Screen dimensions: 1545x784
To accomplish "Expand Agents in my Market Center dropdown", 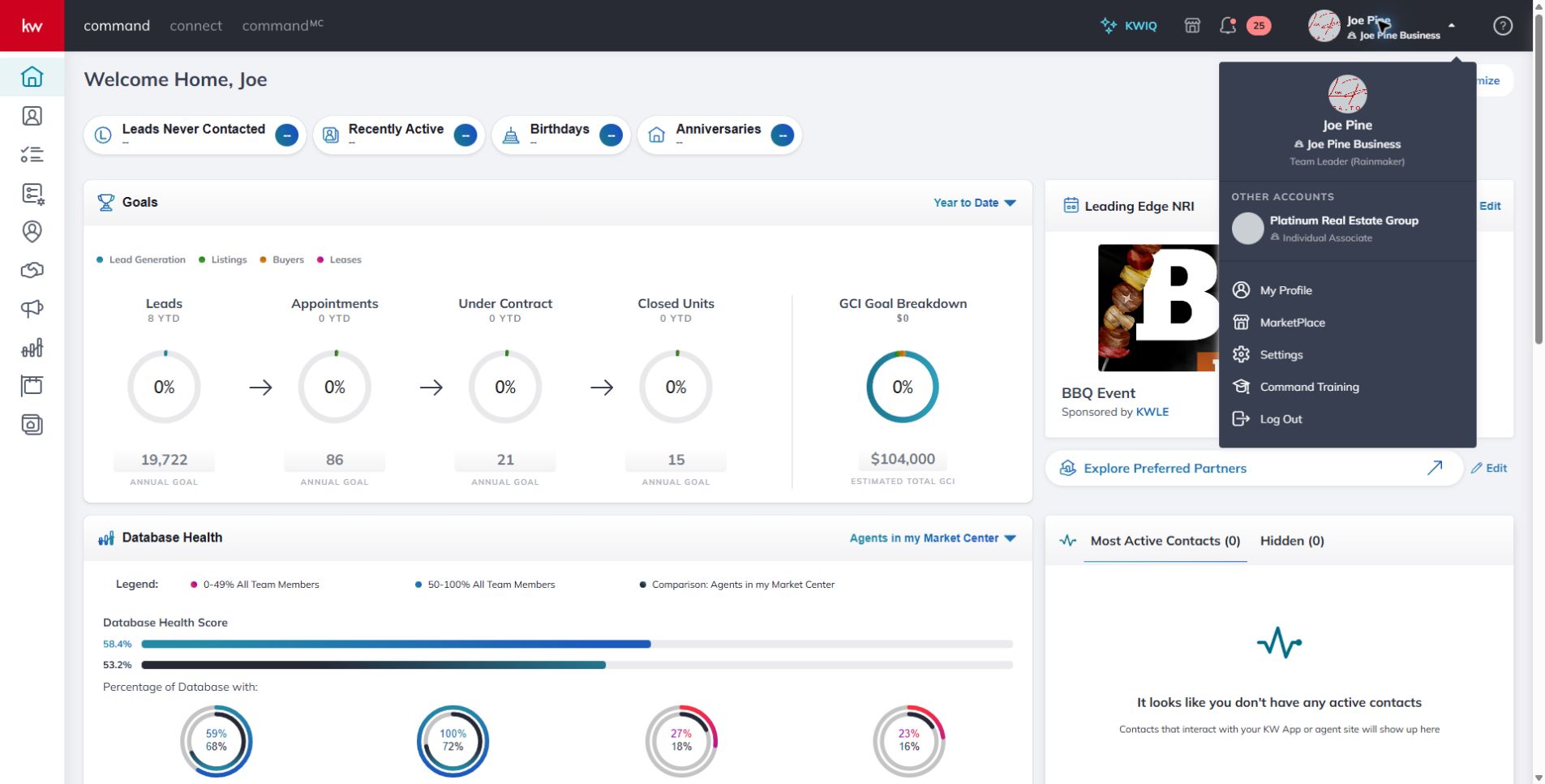I will (x=933, y=538).
